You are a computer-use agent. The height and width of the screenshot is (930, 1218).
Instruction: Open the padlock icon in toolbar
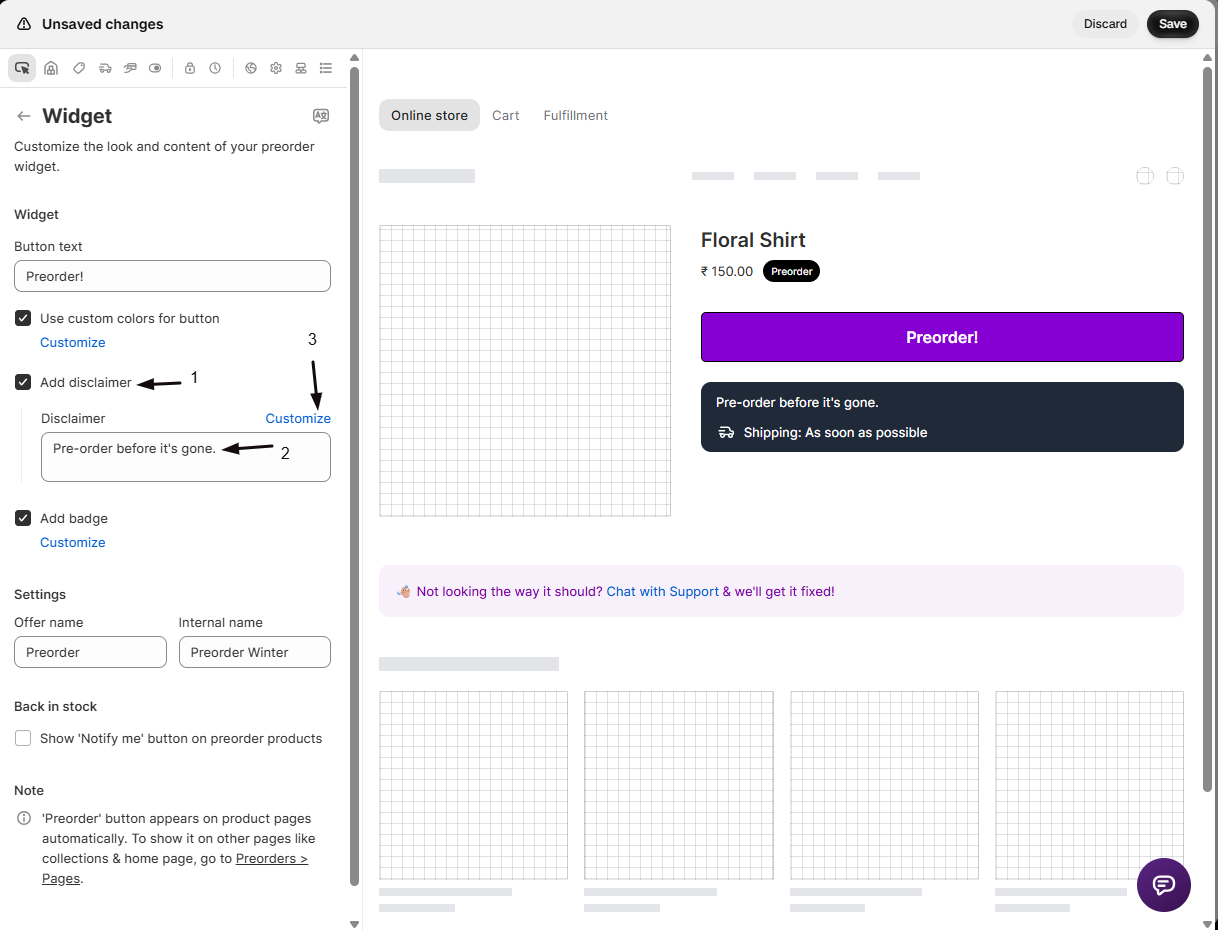point(190,68)
